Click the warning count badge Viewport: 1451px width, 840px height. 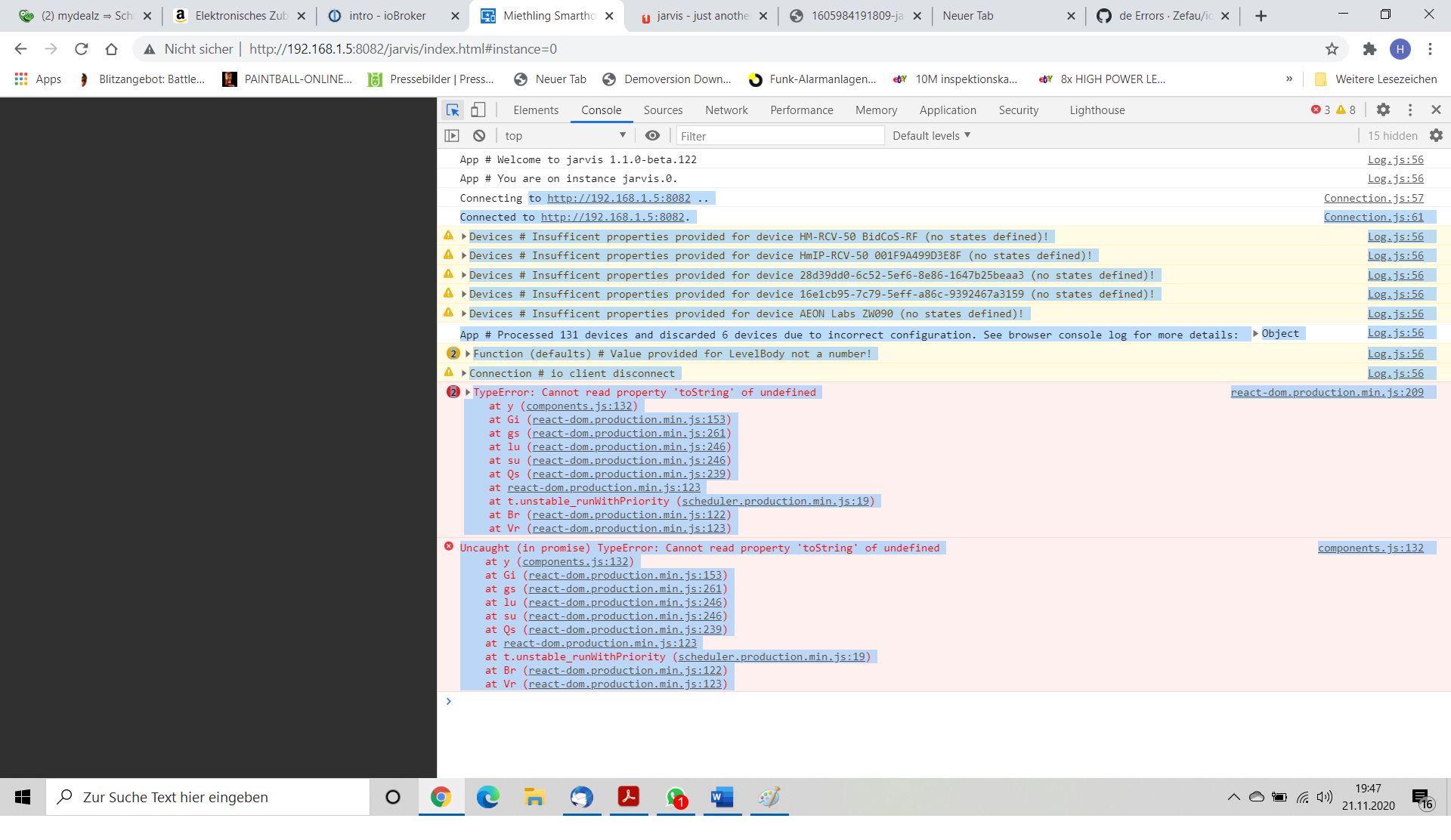pyautogui.click(x=1346, y=110)
